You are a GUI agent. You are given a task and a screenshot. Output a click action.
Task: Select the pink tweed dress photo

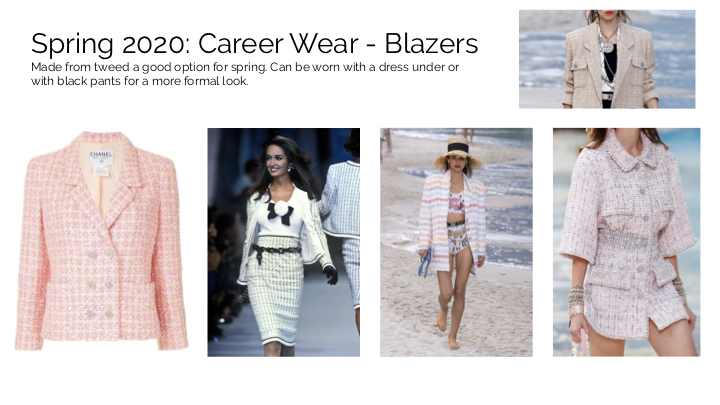(x=626, y=242)
